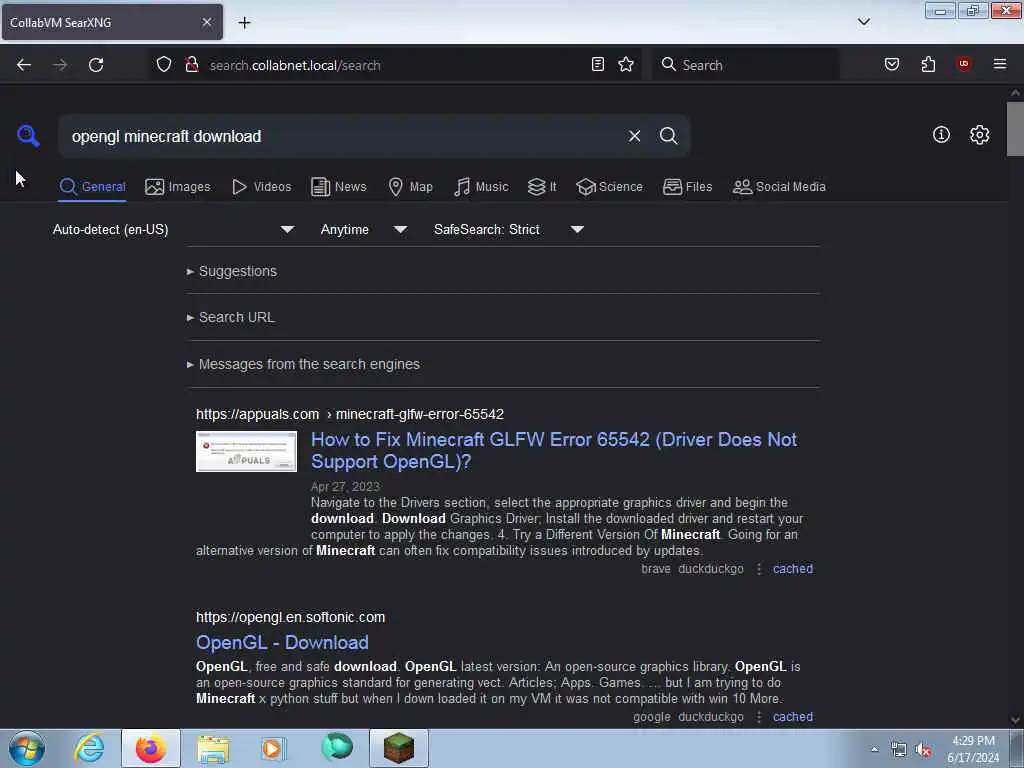Click the Appuals result thumbnail image
1024x768 pixels.
coord(246,451)
